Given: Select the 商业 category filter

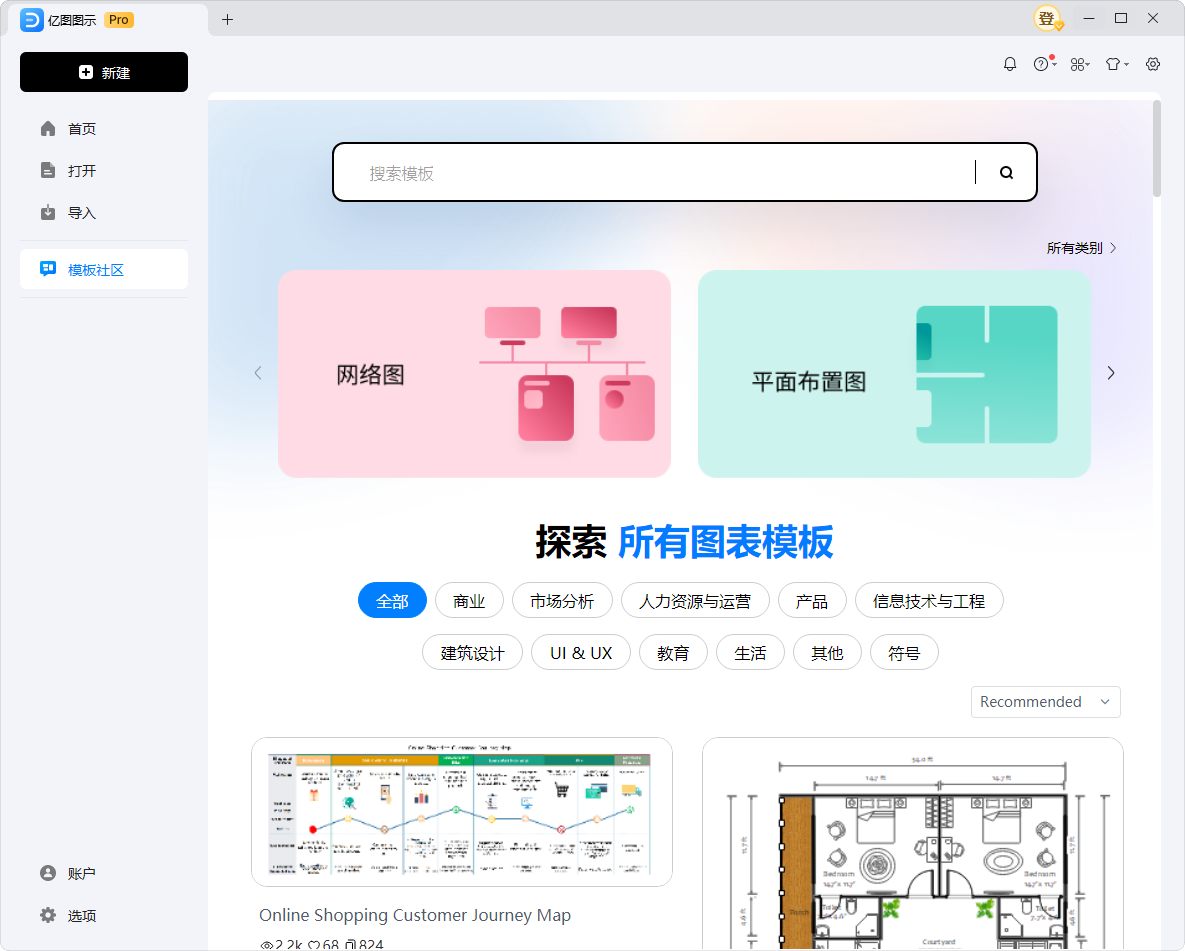Looking at the screenshot, I should (x=469, y=601).
